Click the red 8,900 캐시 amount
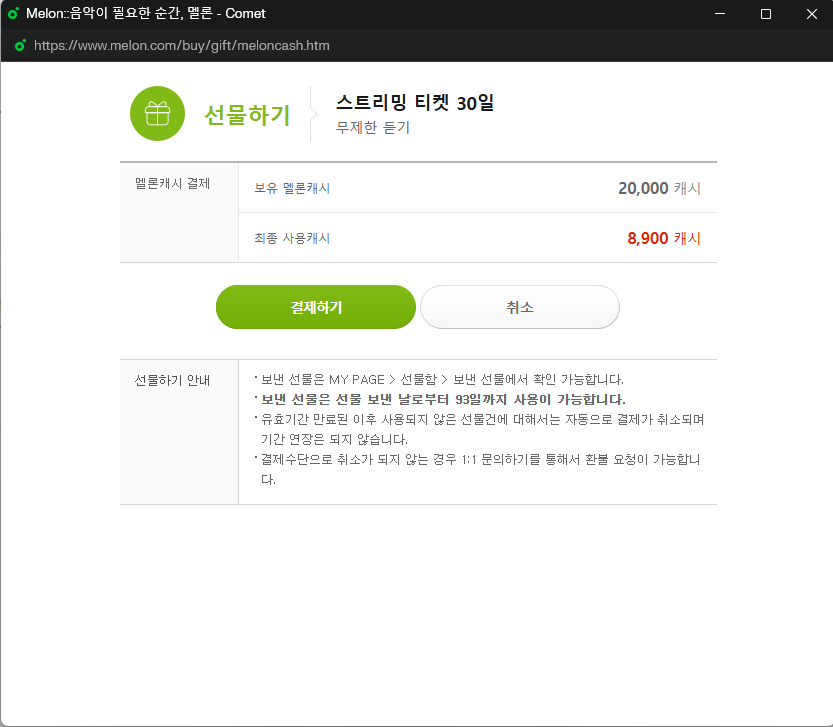 (x=664, y=238)
